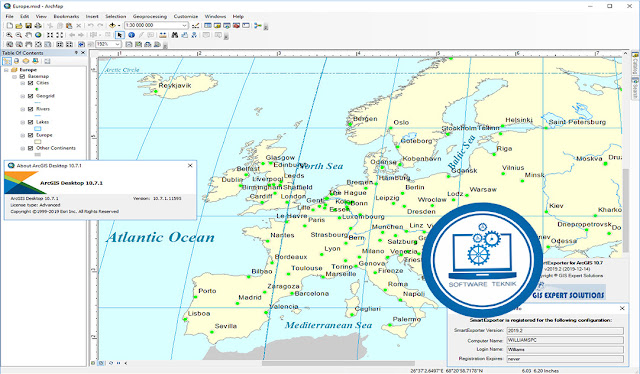Open the Customize menu
This screenshot has width=640, height=374.
[x=186, y=16]
